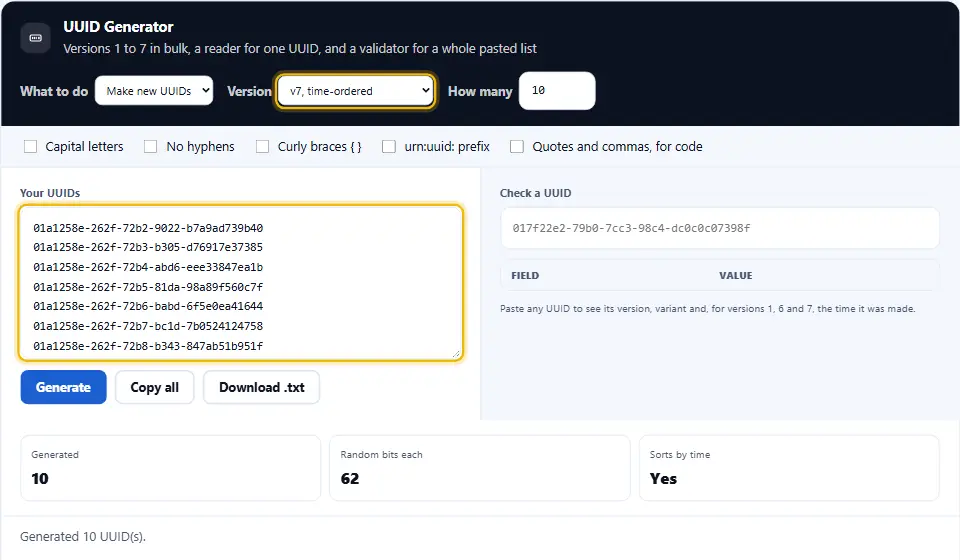Click the Generate button

(64, 387)
